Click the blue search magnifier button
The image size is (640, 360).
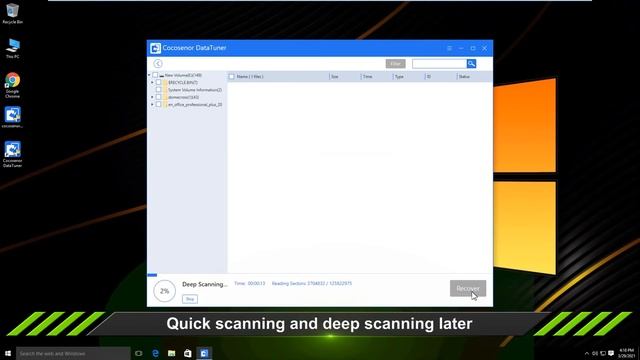pyautogui.click(x=471, y=64)
